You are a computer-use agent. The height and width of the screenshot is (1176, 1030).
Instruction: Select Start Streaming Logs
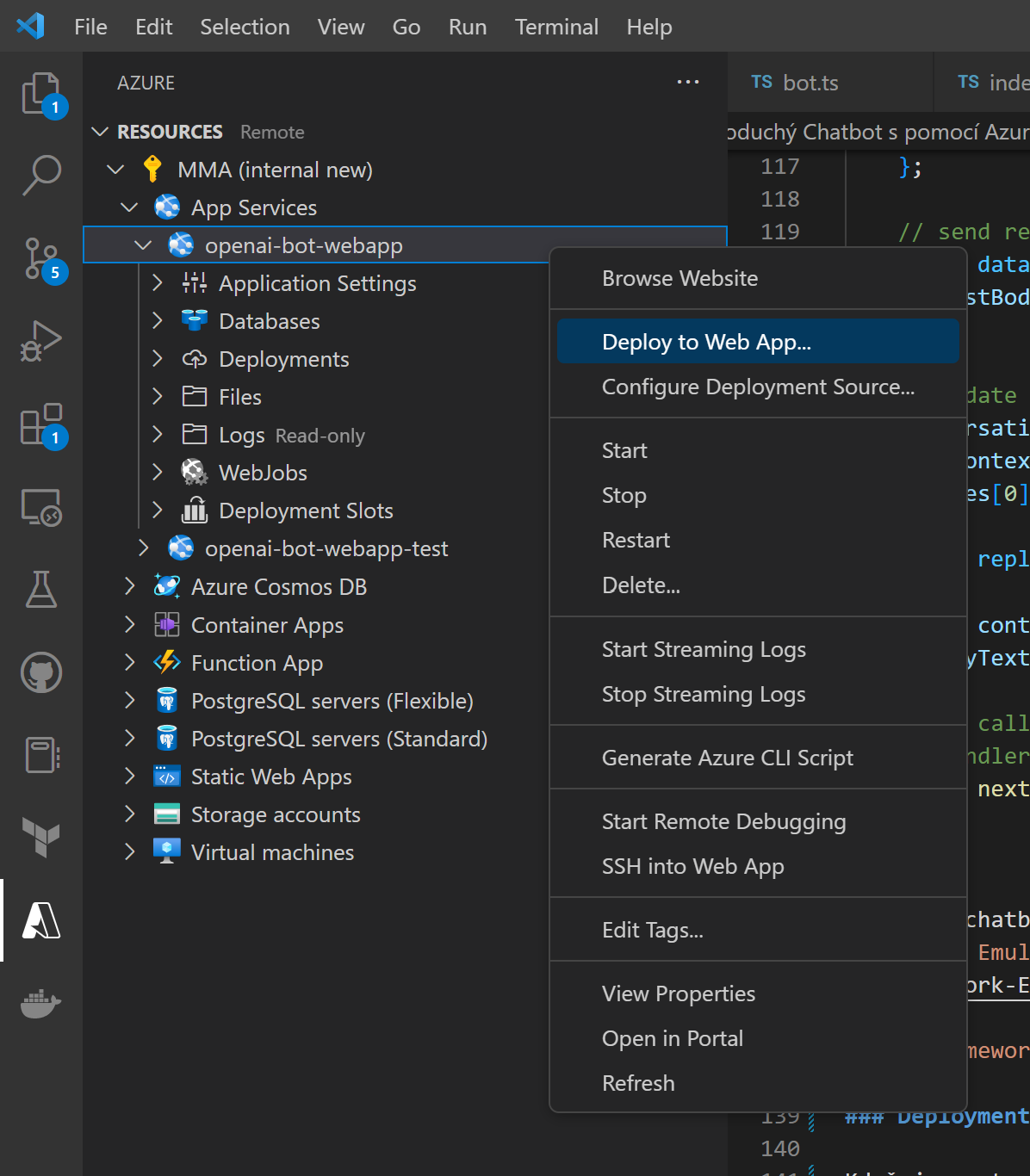click(x=758, y=649)
